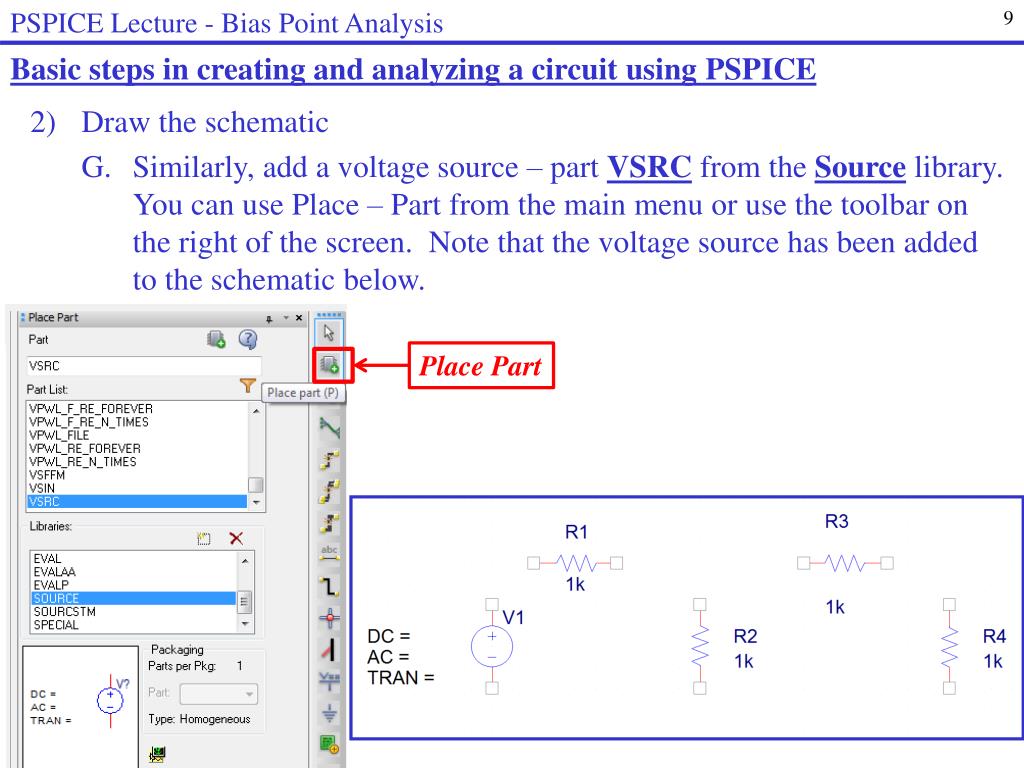Viewport: 1024px width, 768px height.
Task: Pin the Place Part panel
Action: pyautogui.click(x=269, y=319)
